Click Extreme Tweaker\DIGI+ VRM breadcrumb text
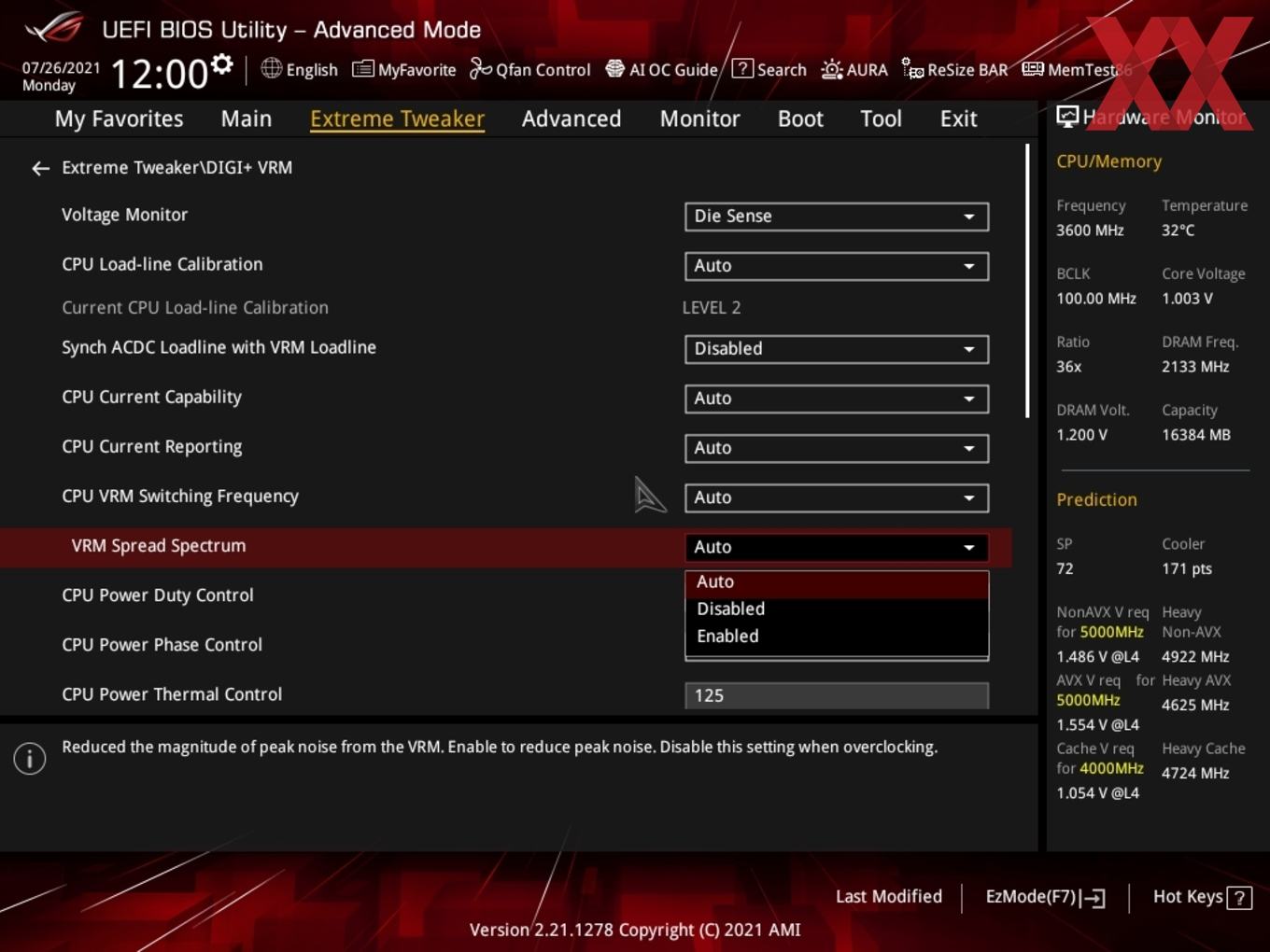The image size is (1270, 952). [176, 168]
